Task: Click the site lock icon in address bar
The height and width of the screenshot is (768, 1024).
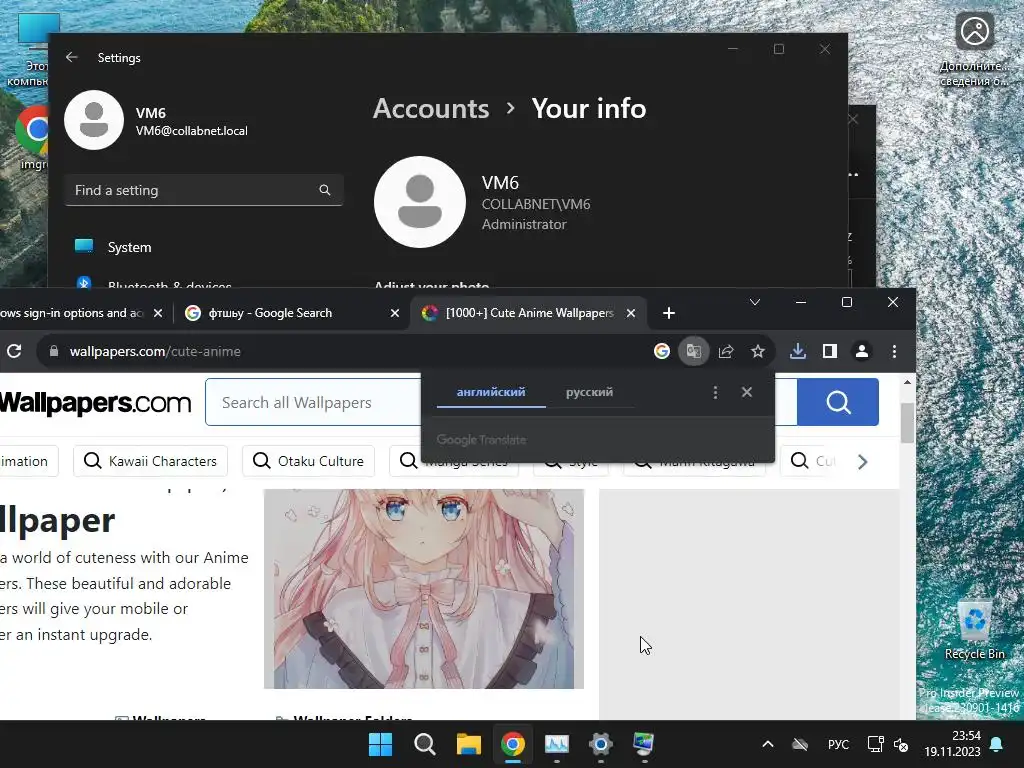Action: [x=54, y=351]
